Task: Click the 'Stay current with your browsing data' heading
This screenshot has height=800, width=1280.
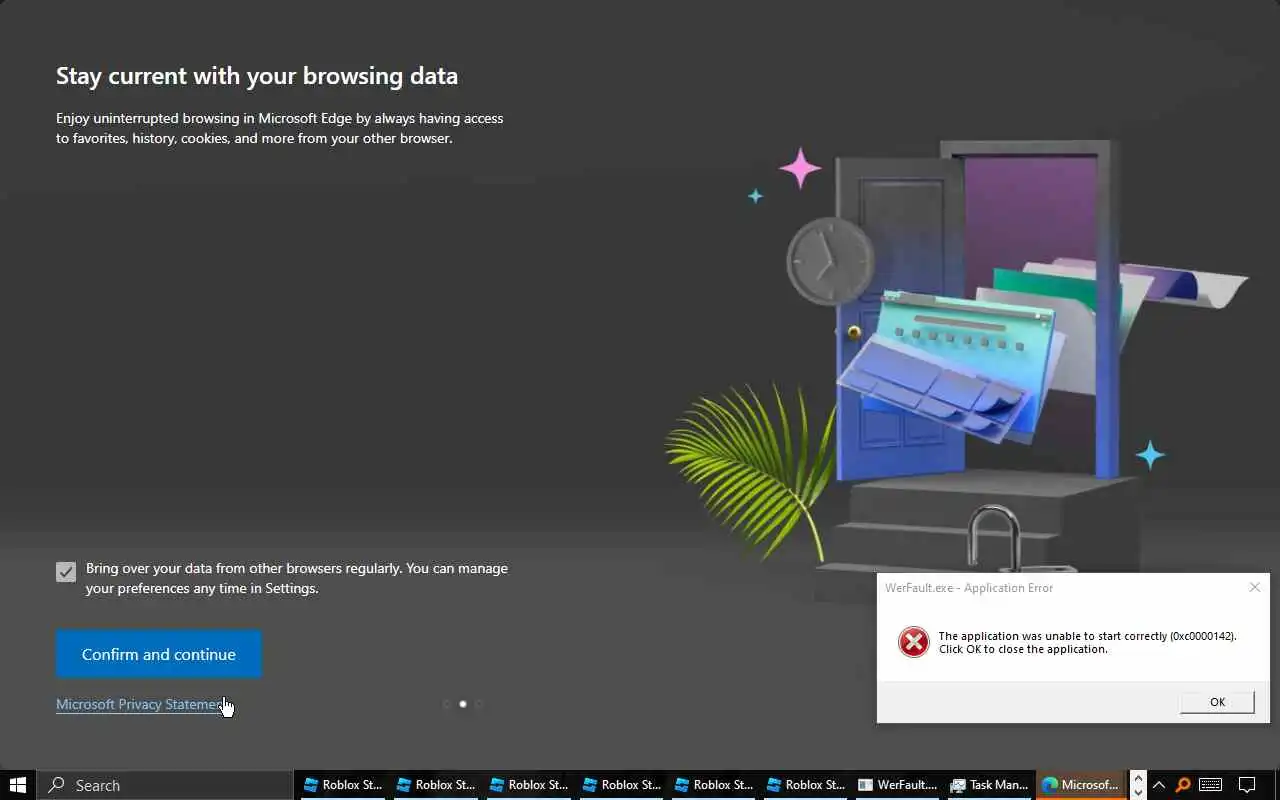Action: pos(257,76)
